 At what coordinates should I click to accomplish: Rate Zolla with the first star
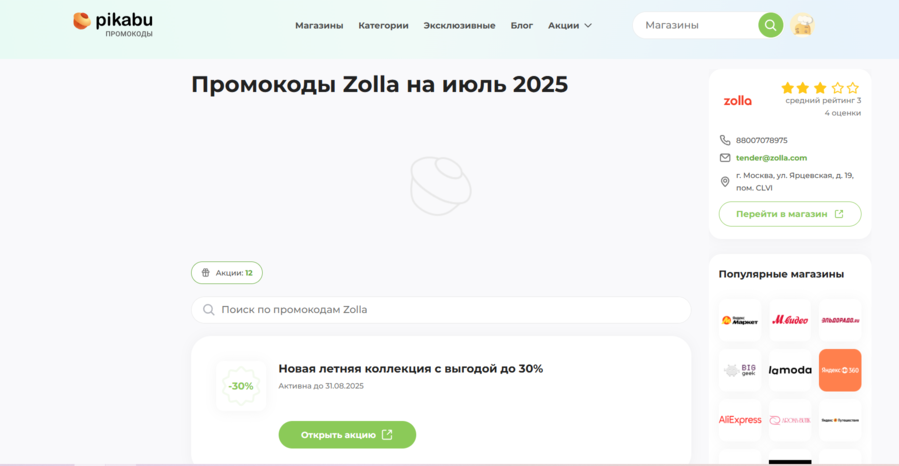click(x=787, y=88)
